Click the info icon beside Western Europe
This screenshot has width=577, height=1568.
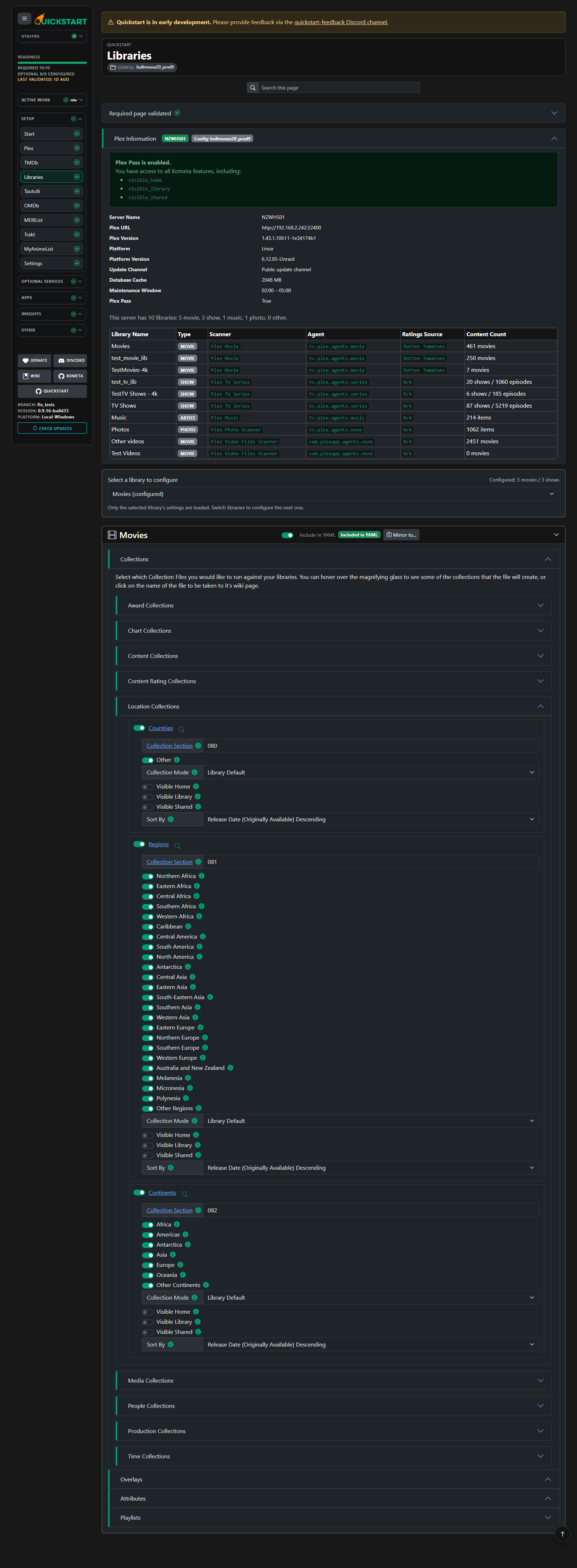pyautogui.click(x=203, y=1058)
